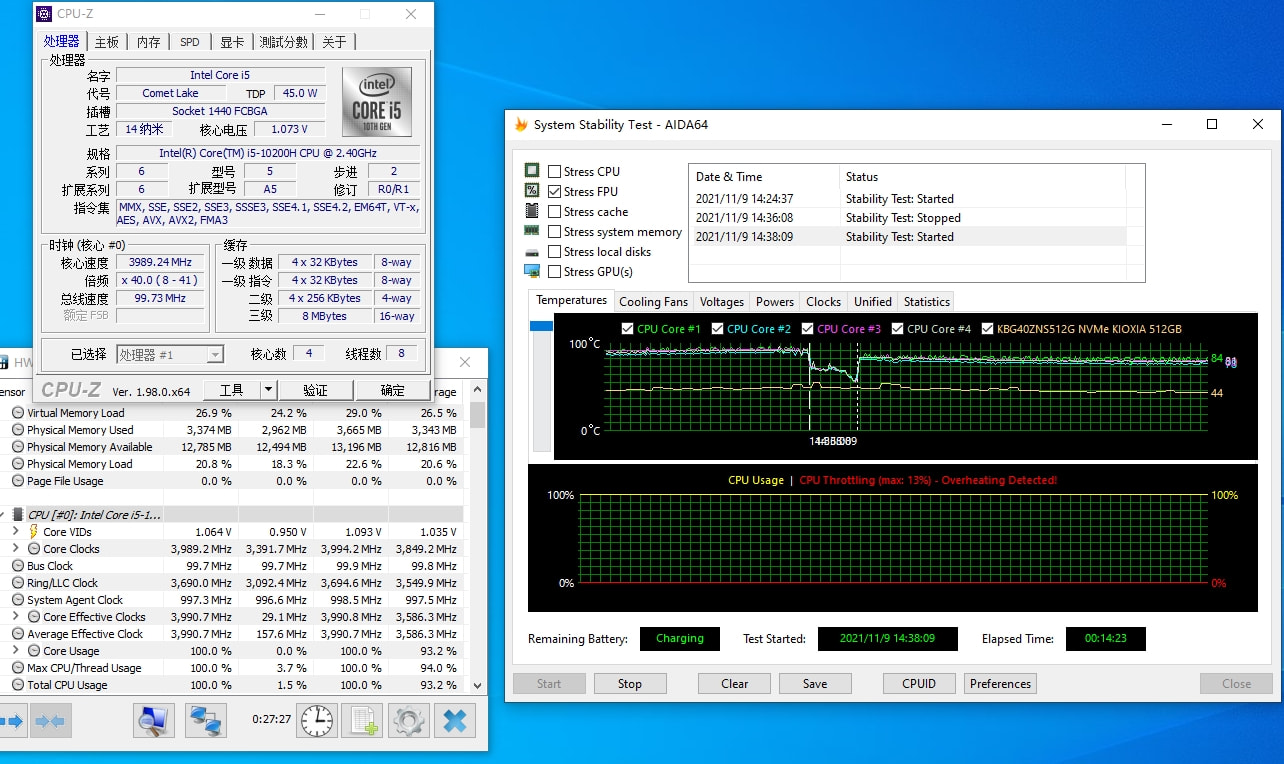Click the HWiNFO clock reset timer icon

coord(317,720)
